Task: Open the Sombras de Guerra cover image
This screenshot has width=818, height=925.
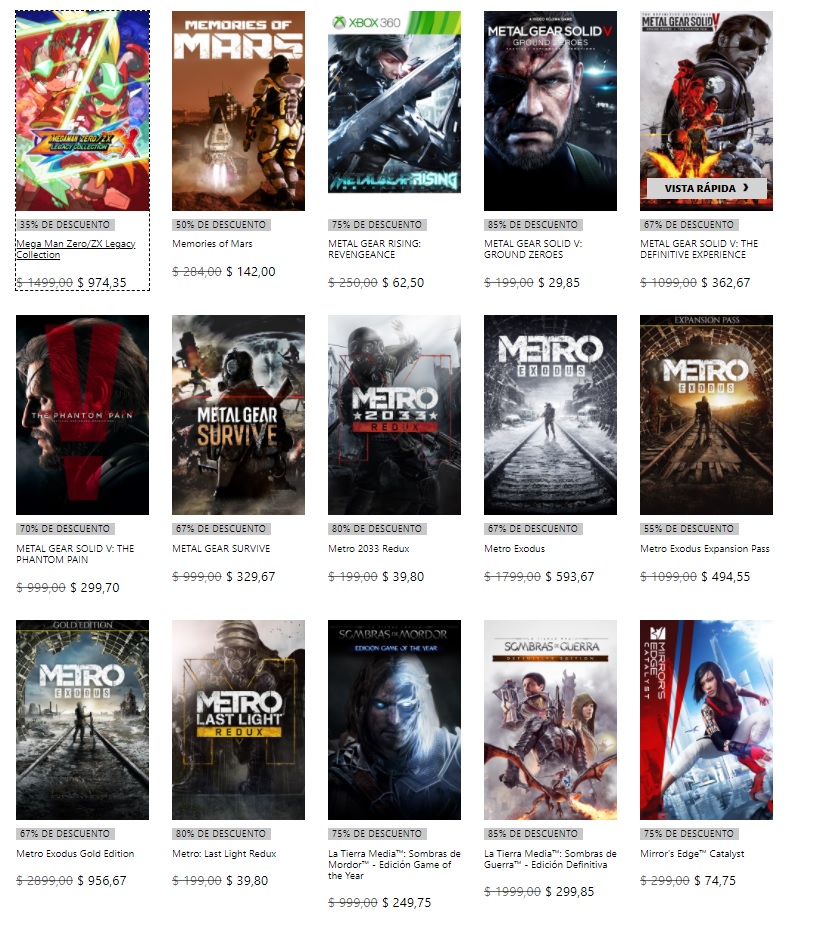Action: (x=550, y=719)
